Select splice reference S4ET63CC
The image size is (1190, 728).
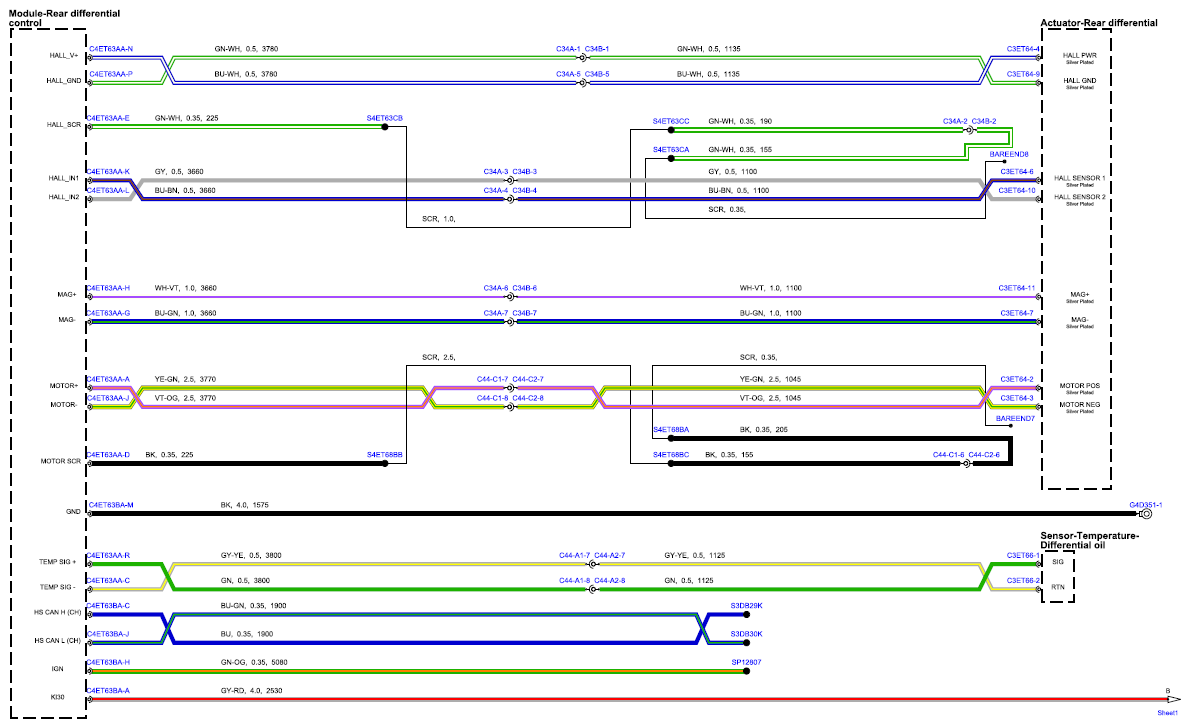click(x=671, y=121)
